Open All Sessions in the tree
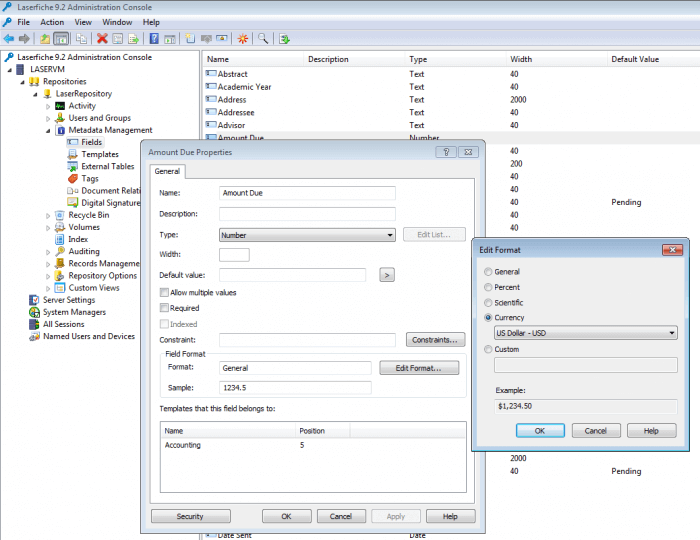This screenshot has width=700, height=540. (x=63, y=324)
